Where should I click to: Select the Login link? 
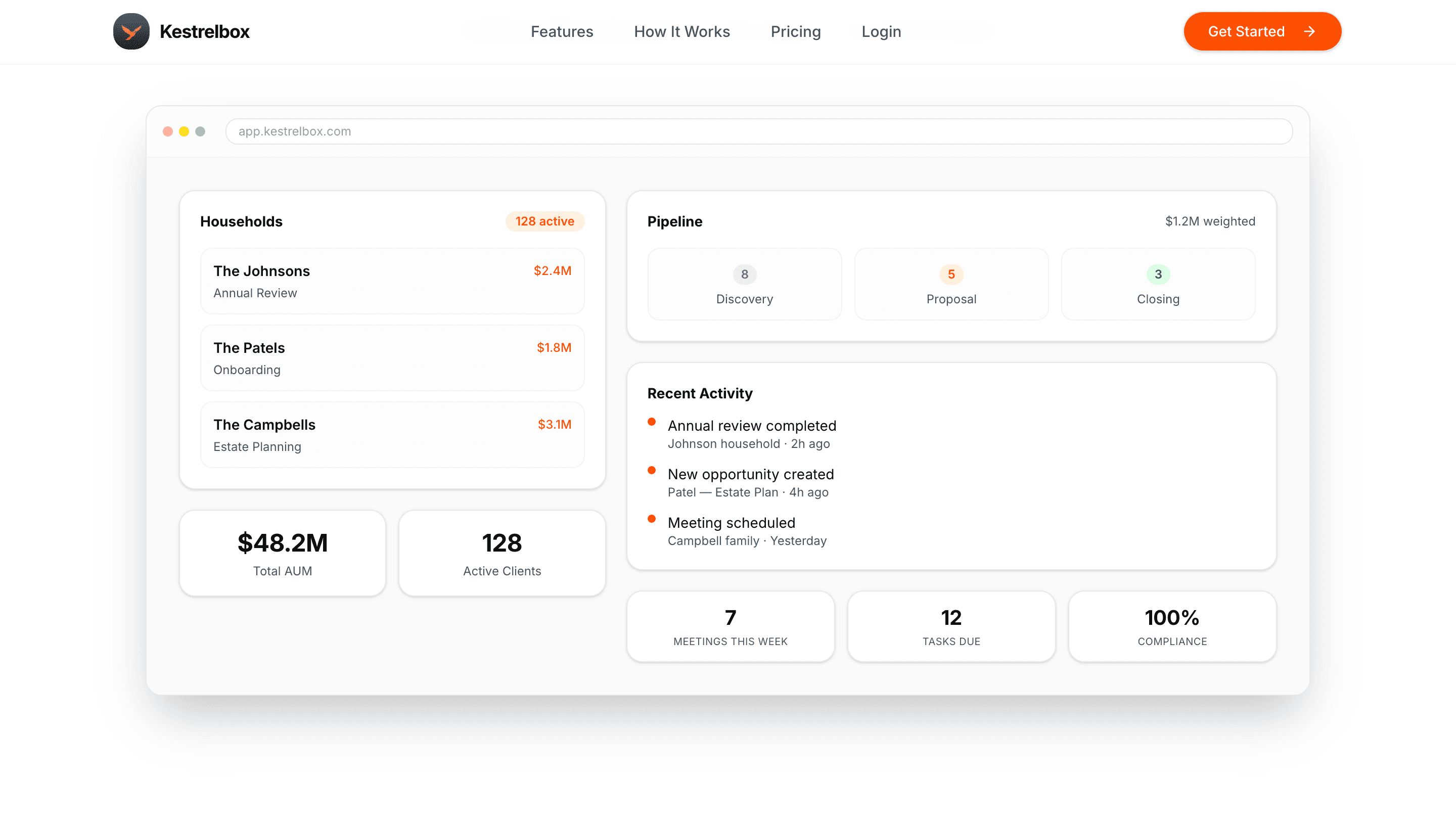coord(881,32)
